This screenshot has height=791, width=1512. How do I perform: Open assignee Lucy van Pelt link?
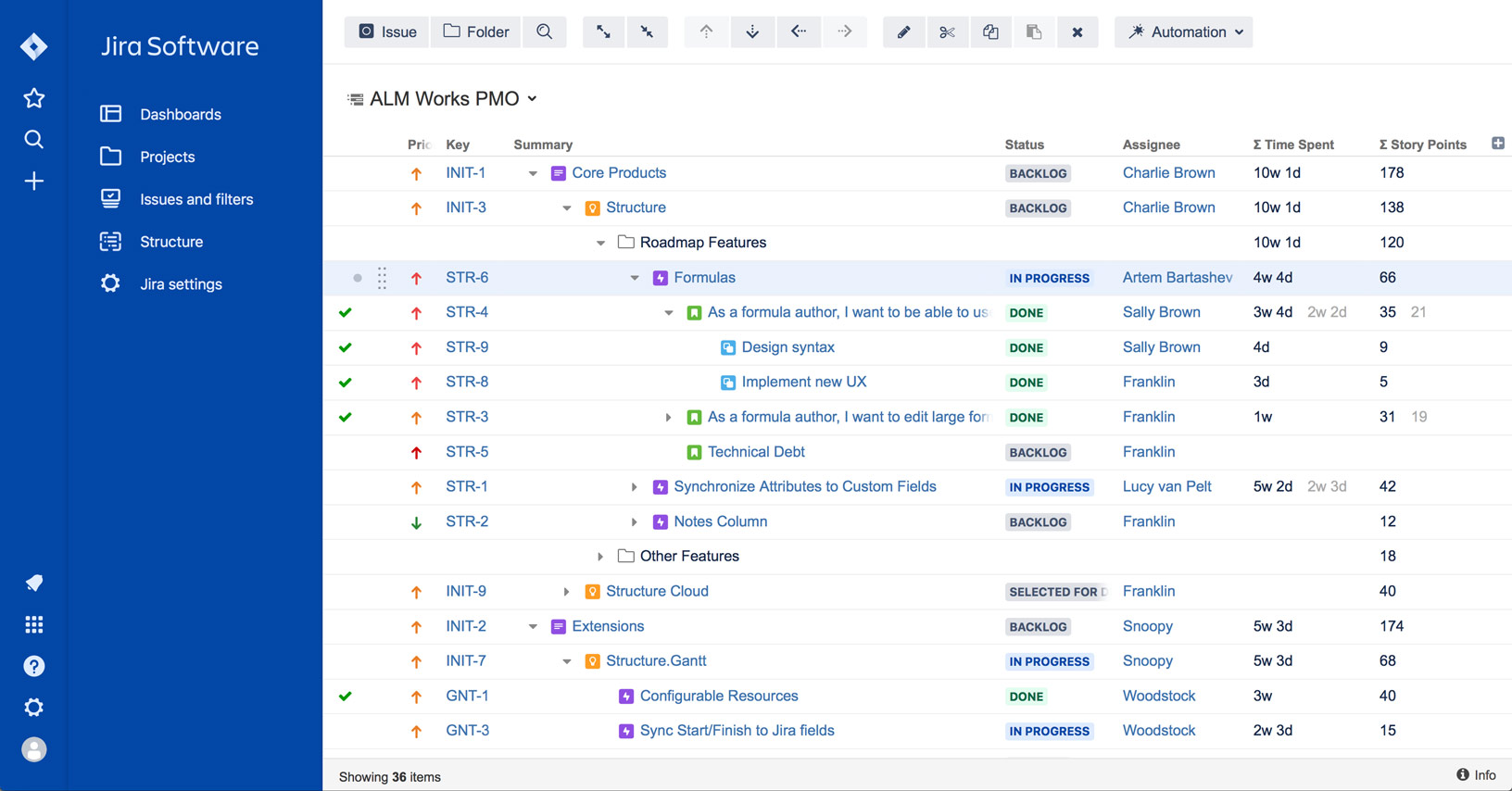pos(1167,487)
